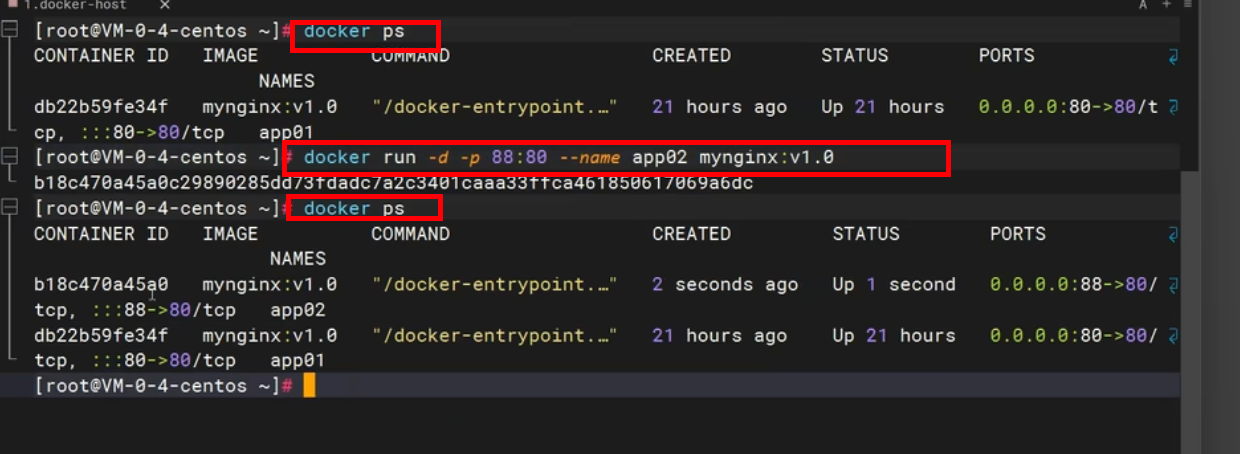Select the 1.docker-host session tab
This screenshot has width=1240, height=454.
click(75, 5)
